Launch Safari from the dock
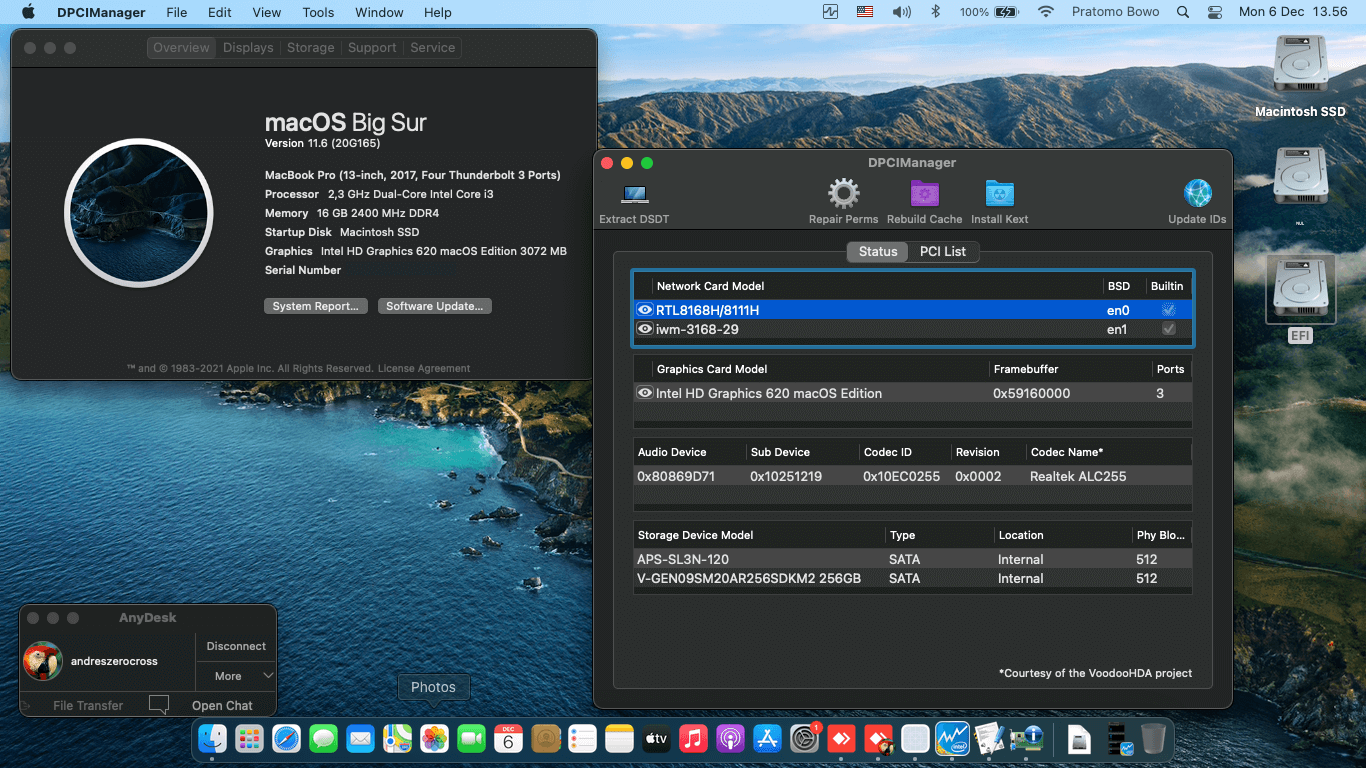The image size is (1366, 768). [x=286, y=738]
